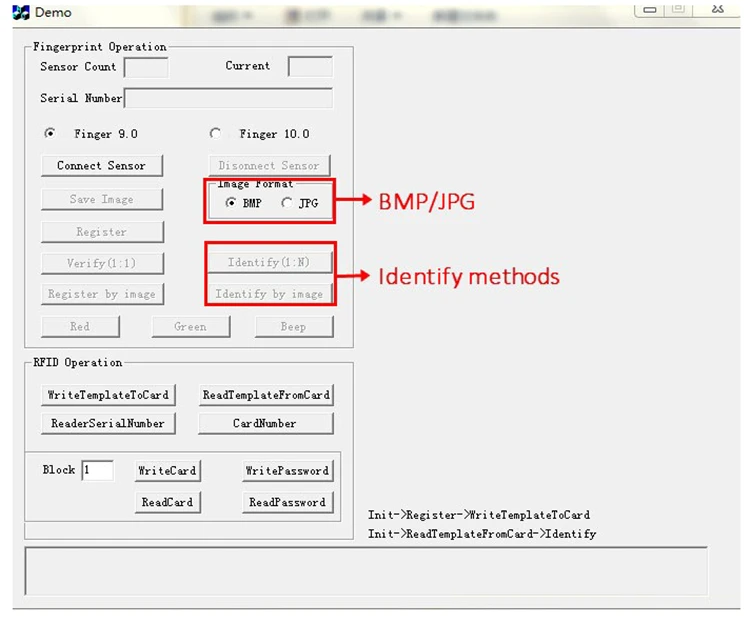Screen dimensions: 750x623
Task: Click the status message box at bottom
Action: [366, 571]
